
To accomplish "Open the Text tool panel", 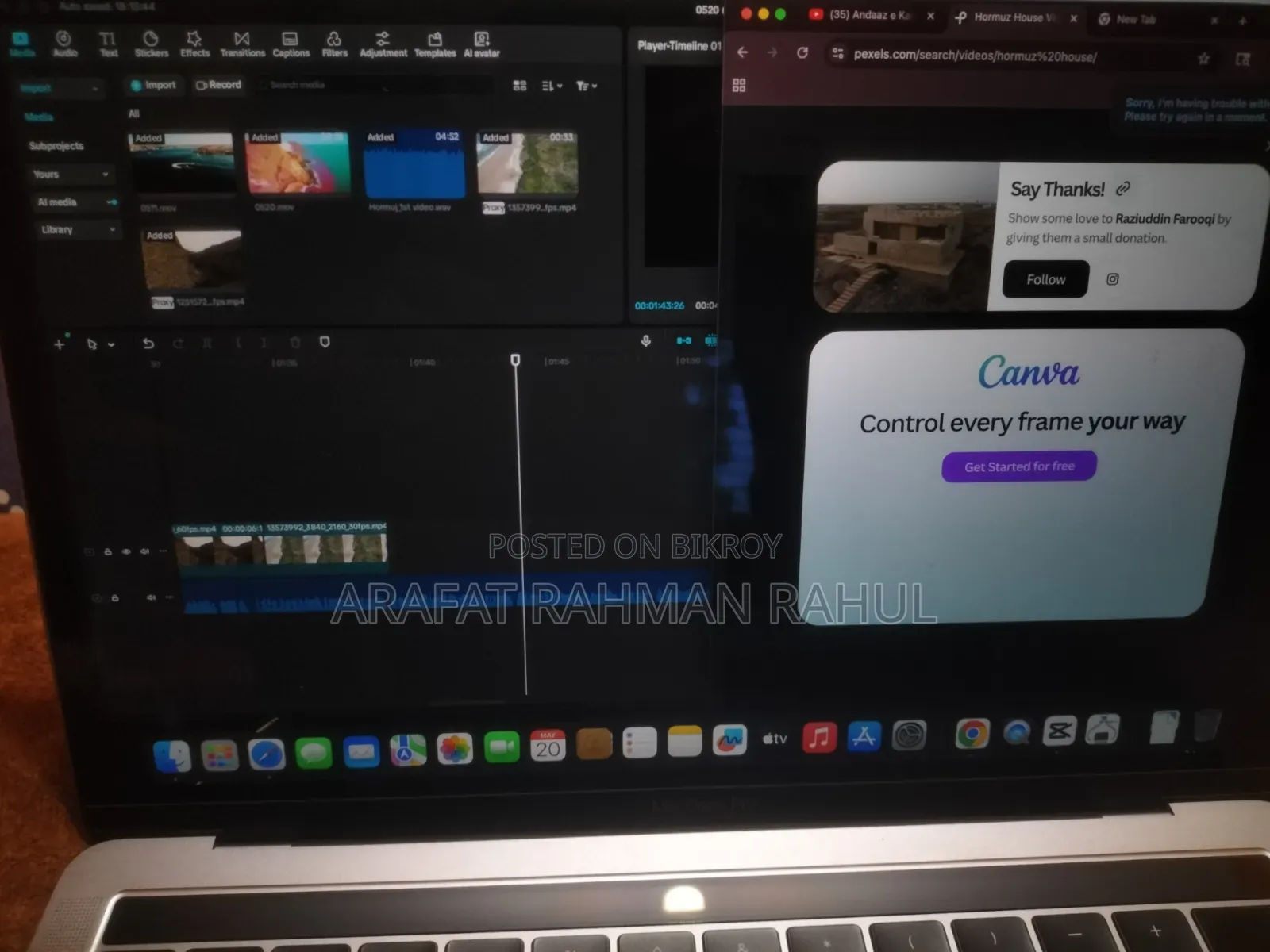I will [108, 44].
